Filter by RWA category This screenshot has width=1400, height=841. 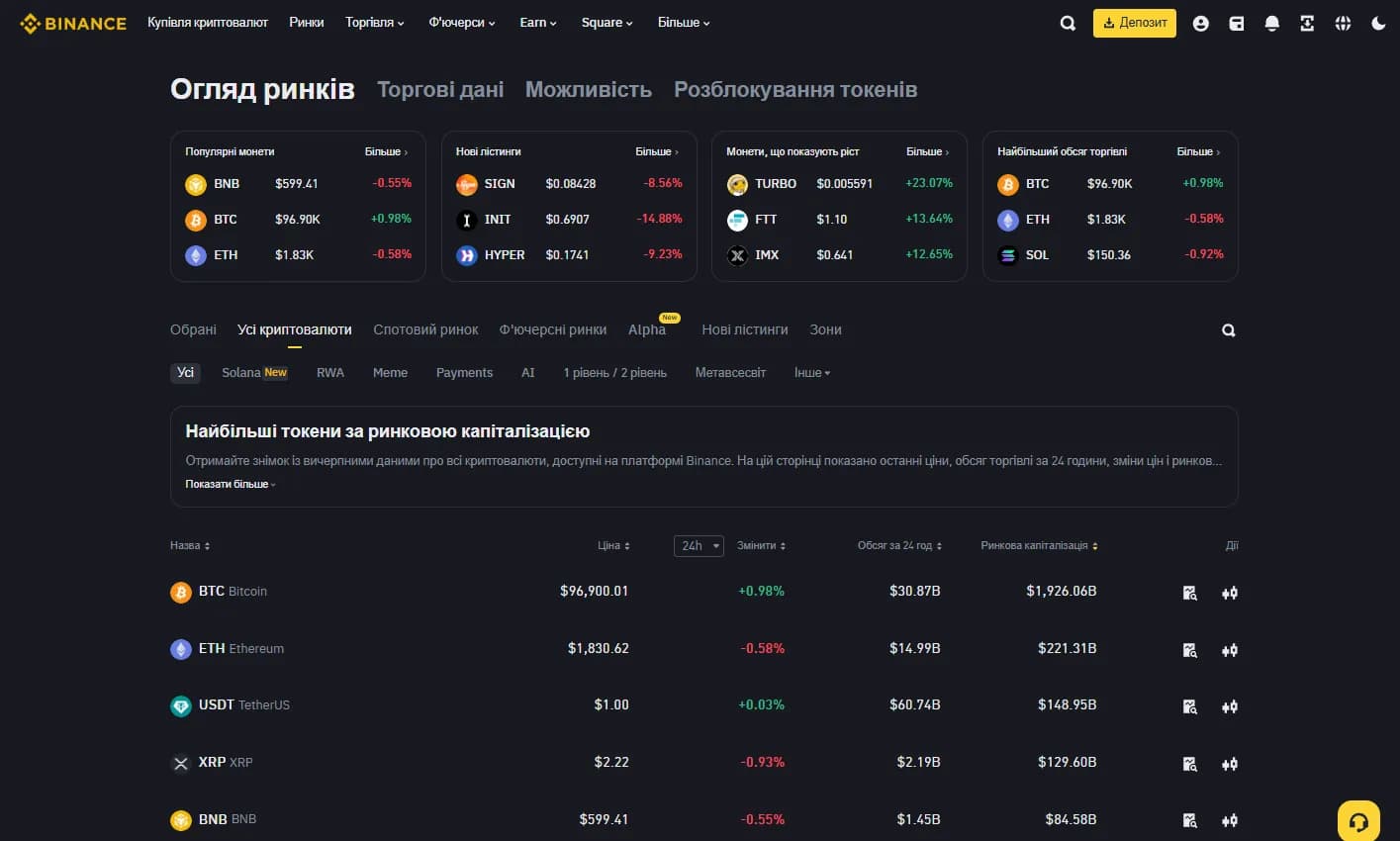[330, 373]
